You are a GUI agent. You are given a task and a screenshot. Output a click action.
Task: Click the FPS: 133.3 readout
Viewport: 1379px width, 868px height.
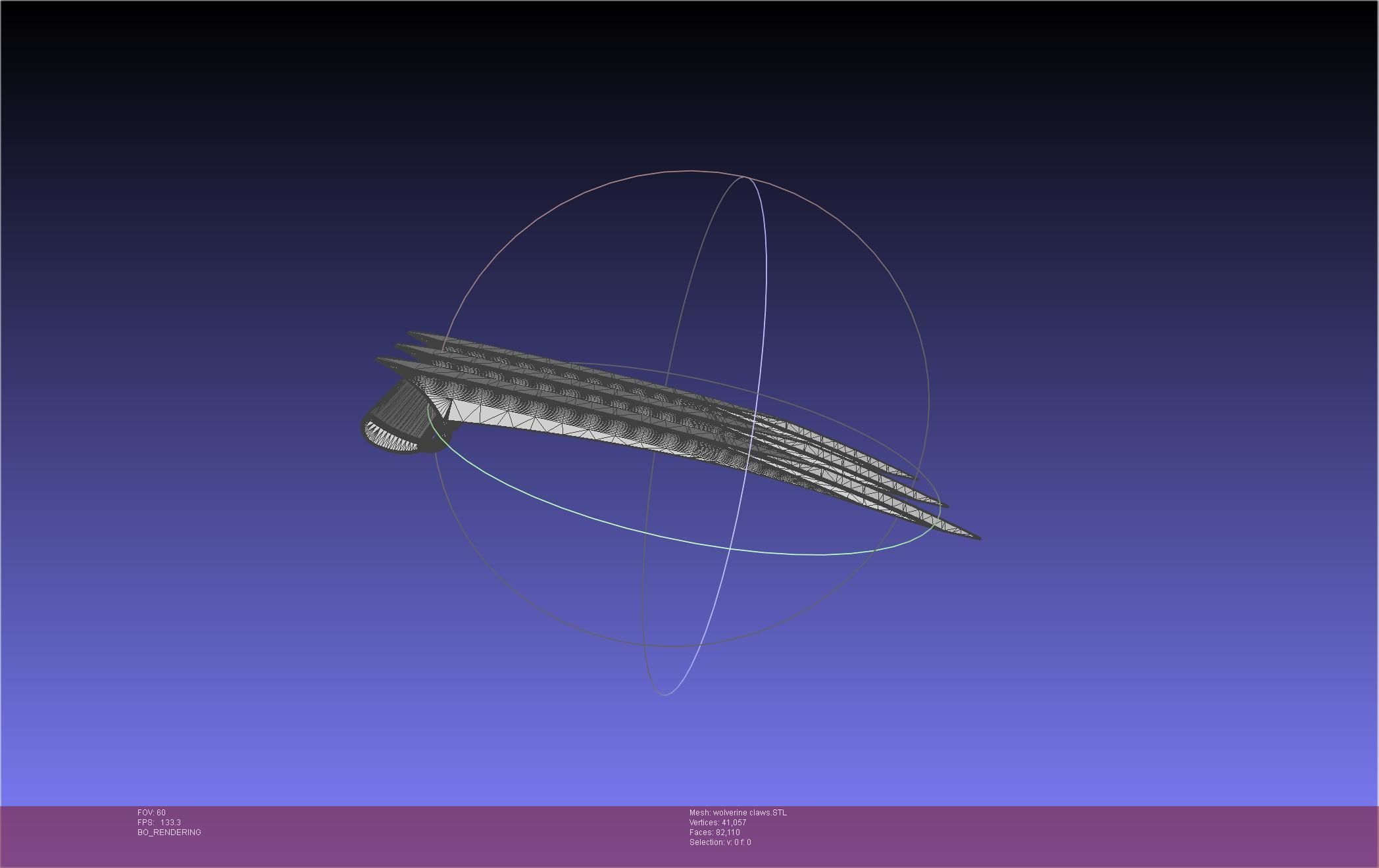tap(159, 823)
